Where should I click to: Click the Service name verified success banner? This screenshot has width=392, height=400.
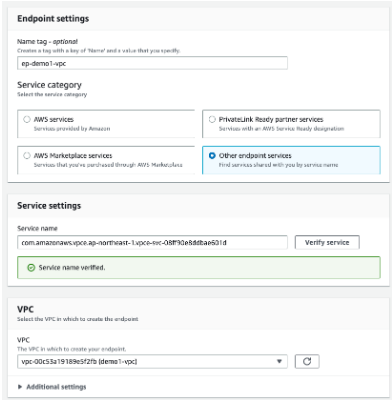[199, 267]
